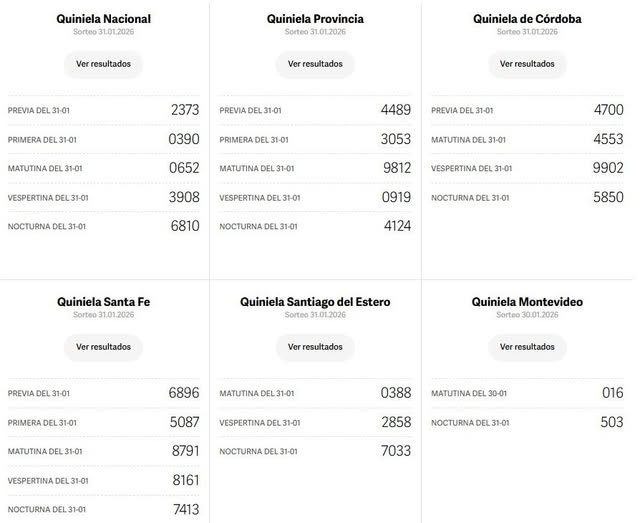640x523 pixels.
Task: Click Nacional Nocturna number 6810
Action: click(x=185, y=226)
